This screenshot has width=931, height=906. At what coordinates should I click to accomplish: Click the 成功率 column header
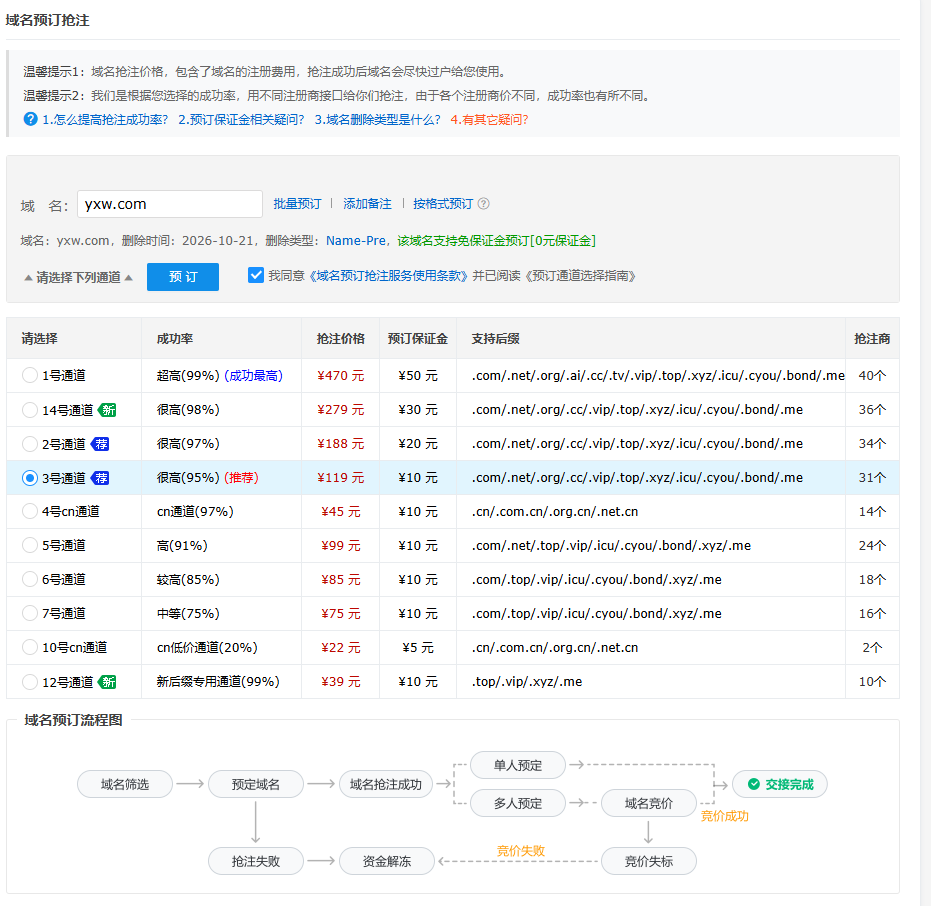(x=175, y=339)
